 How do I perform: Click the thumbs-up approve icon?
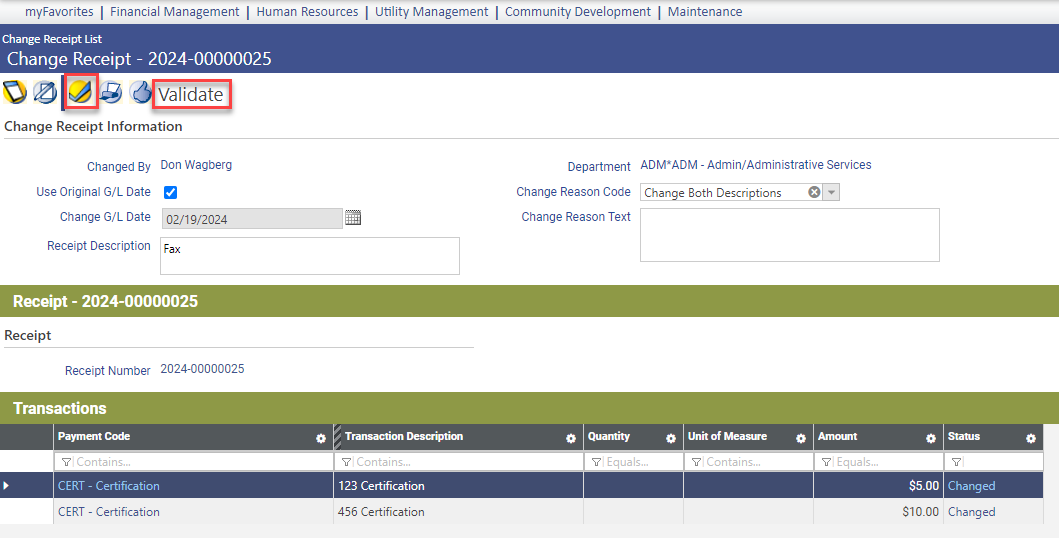(x=140, y=92)
